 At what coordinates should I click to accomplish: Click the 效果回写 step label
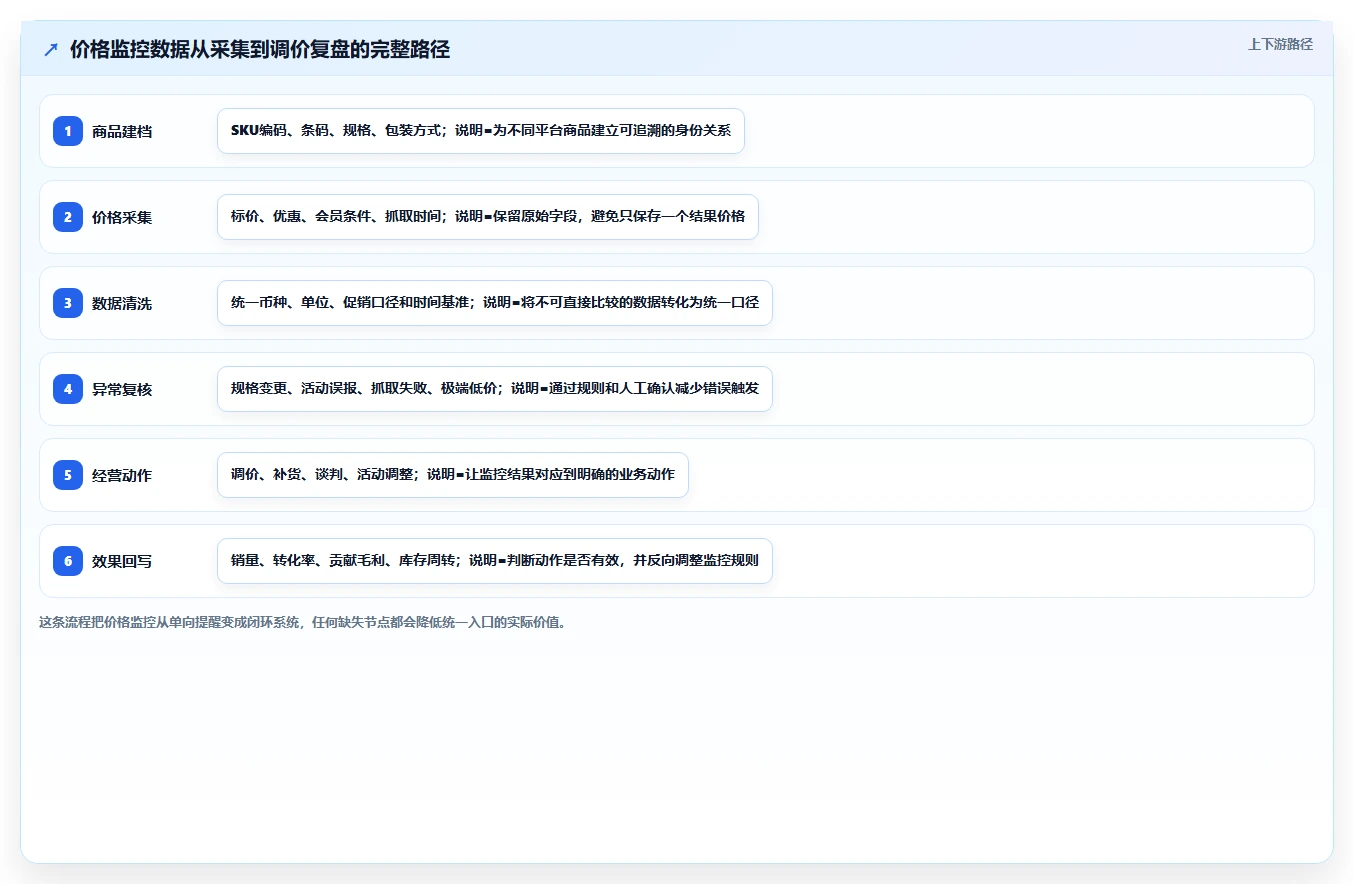[122, 561]
